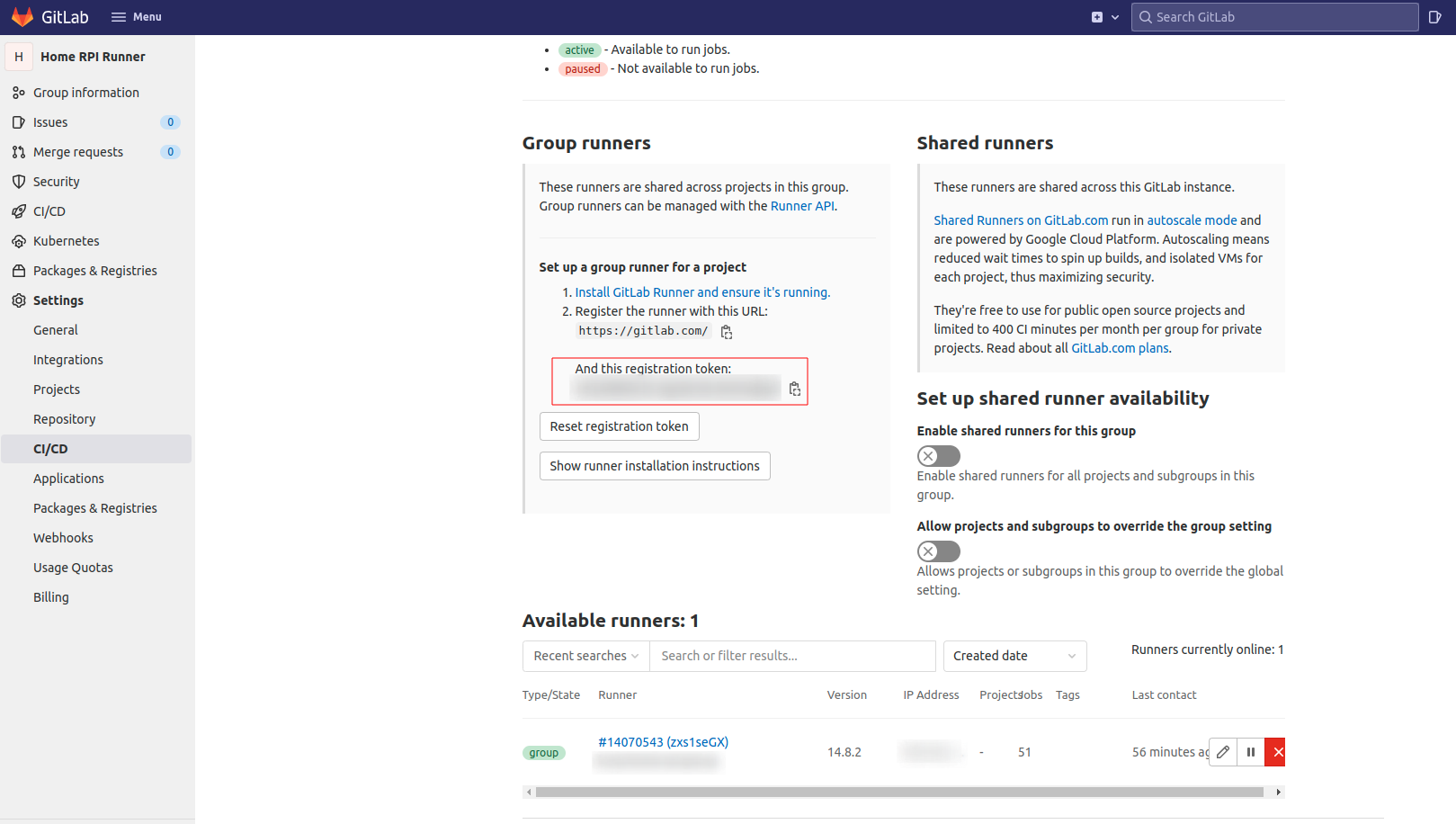Delete runner with red X button
This screenshot has width=1456, height=824.
tap(1275, 752)
